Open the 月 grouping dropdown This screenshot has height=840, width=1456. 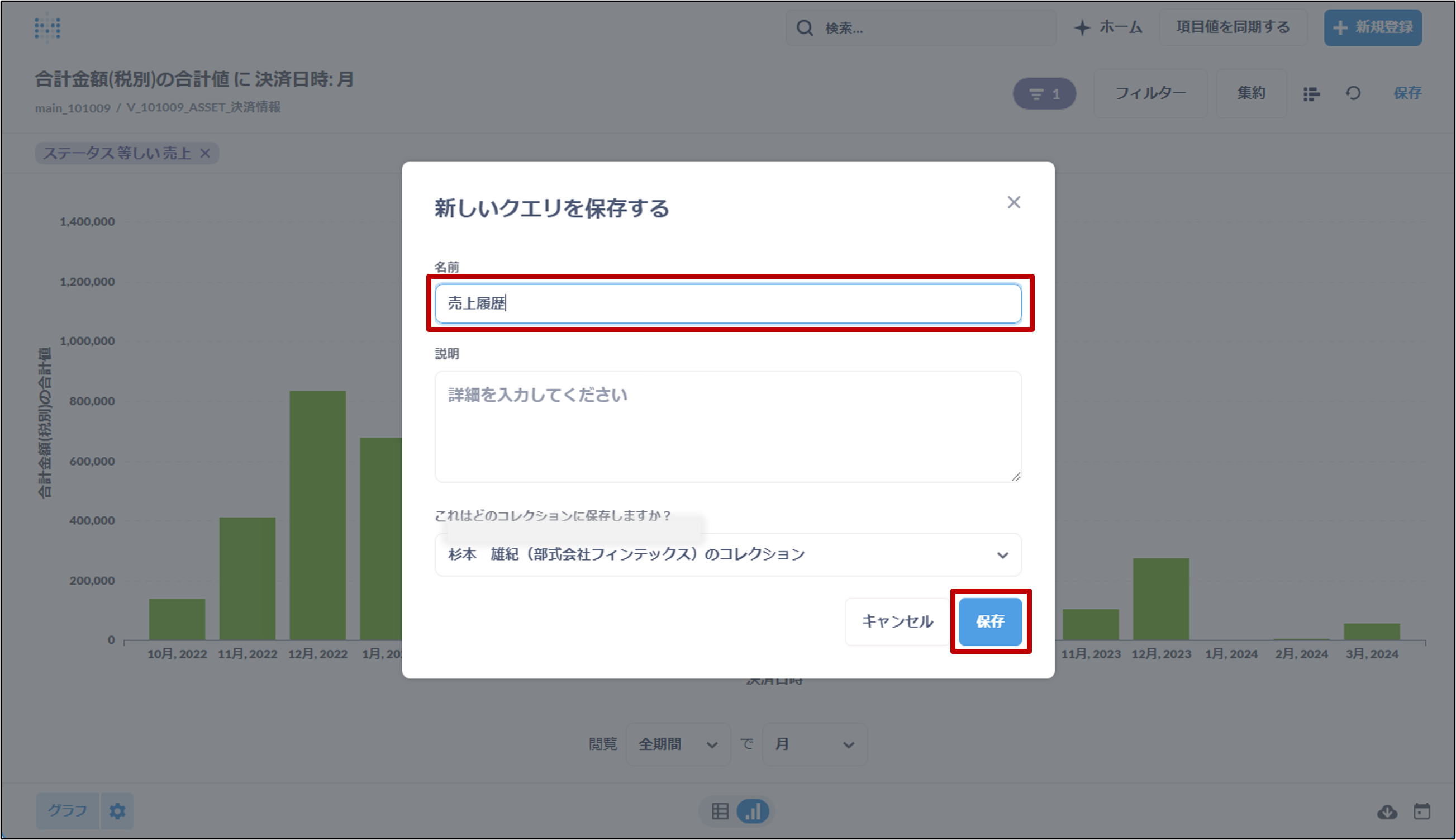814,744
